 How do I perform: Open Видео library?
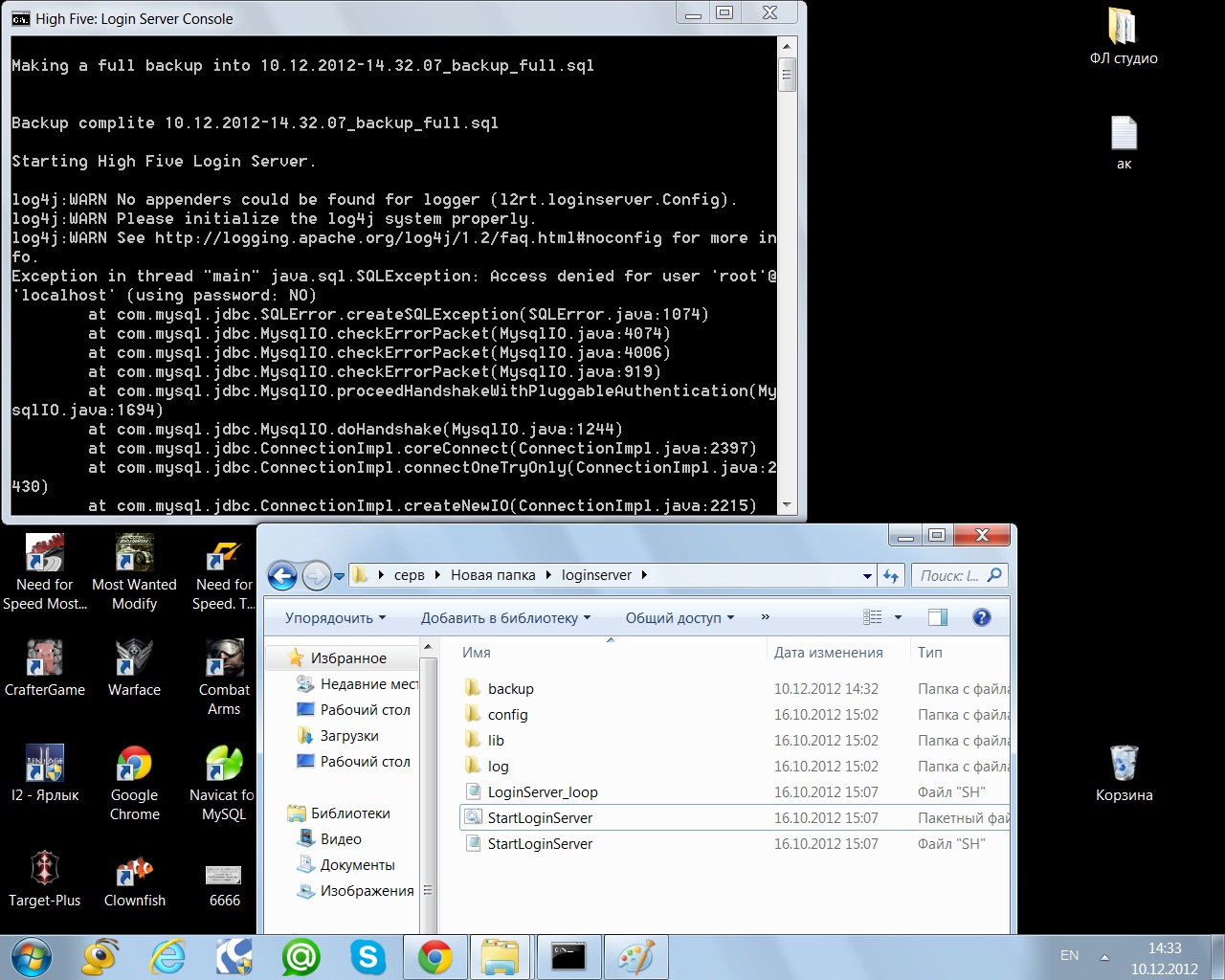click(341, 839)
